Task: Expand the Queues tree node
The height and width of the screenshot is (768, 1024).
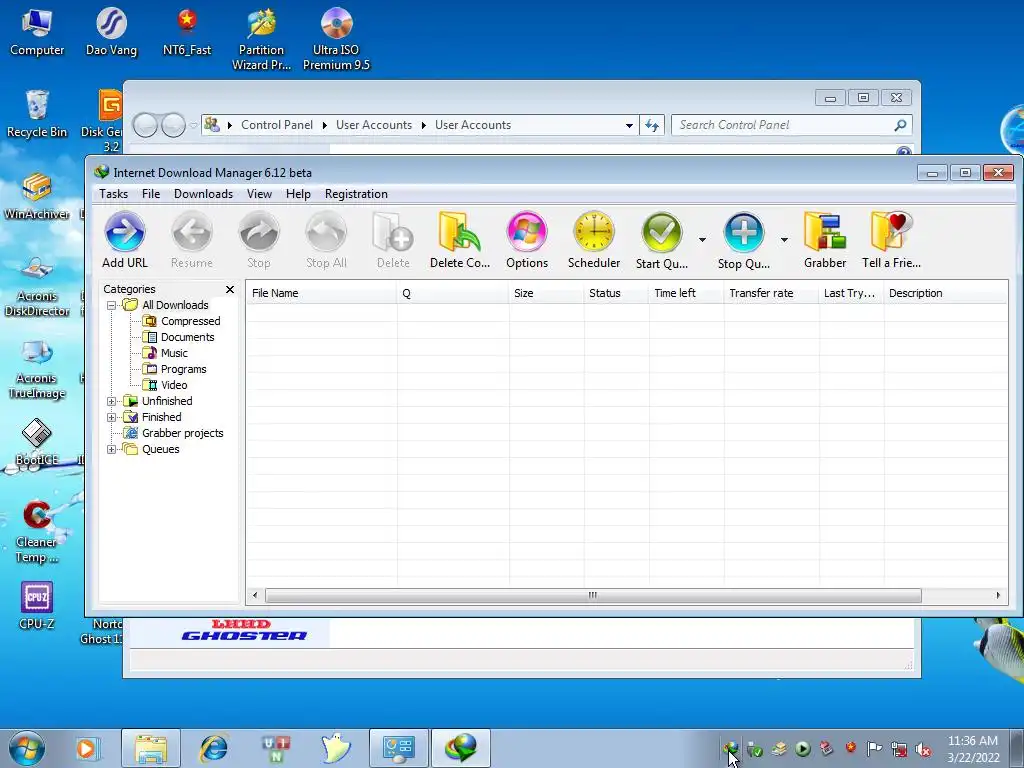Action: (x=112, y=449)
